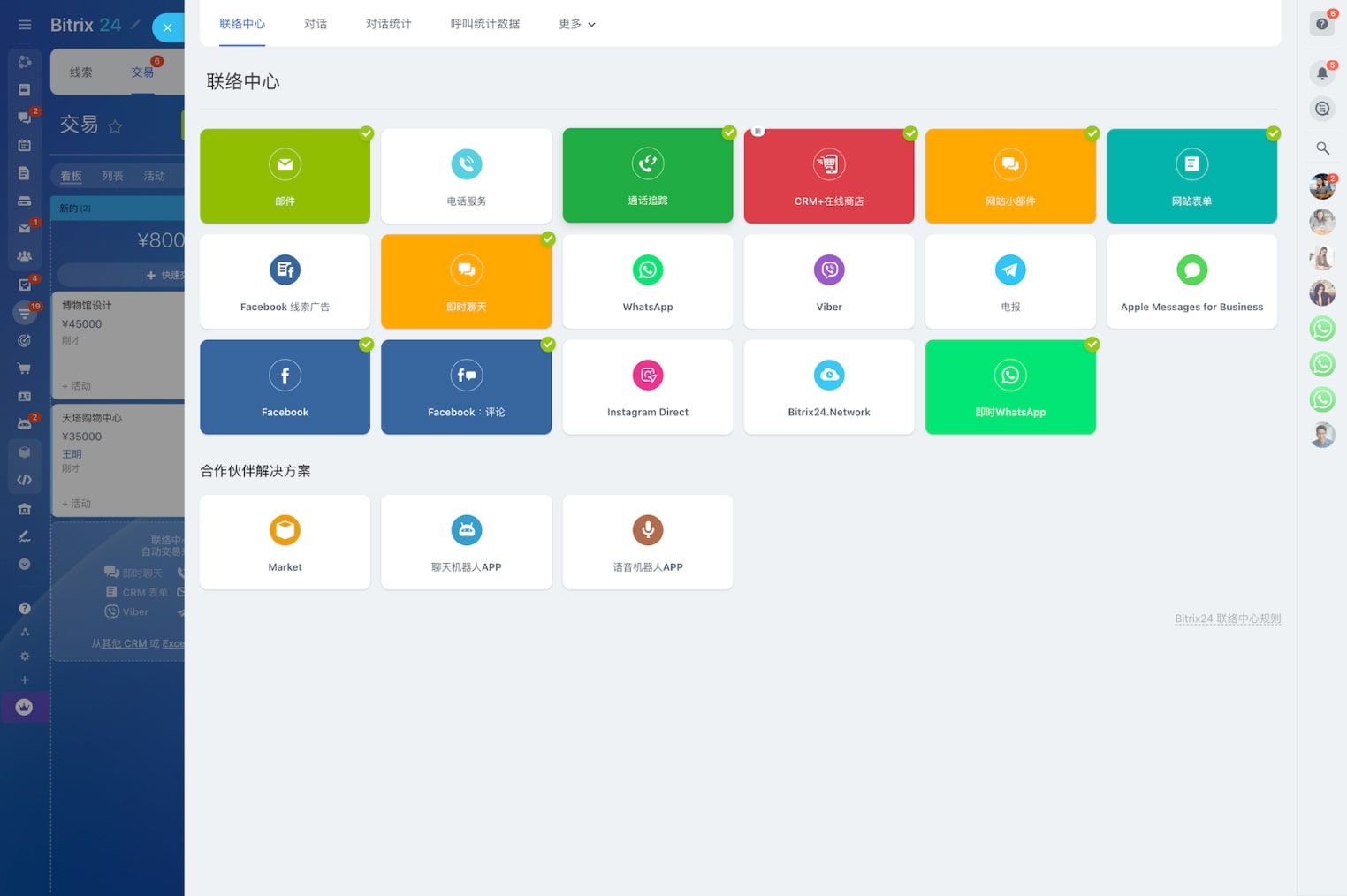Open the orange 即时聊天 live chat tile
This screenshot has height=896, width=1347.
click(466, 281)
